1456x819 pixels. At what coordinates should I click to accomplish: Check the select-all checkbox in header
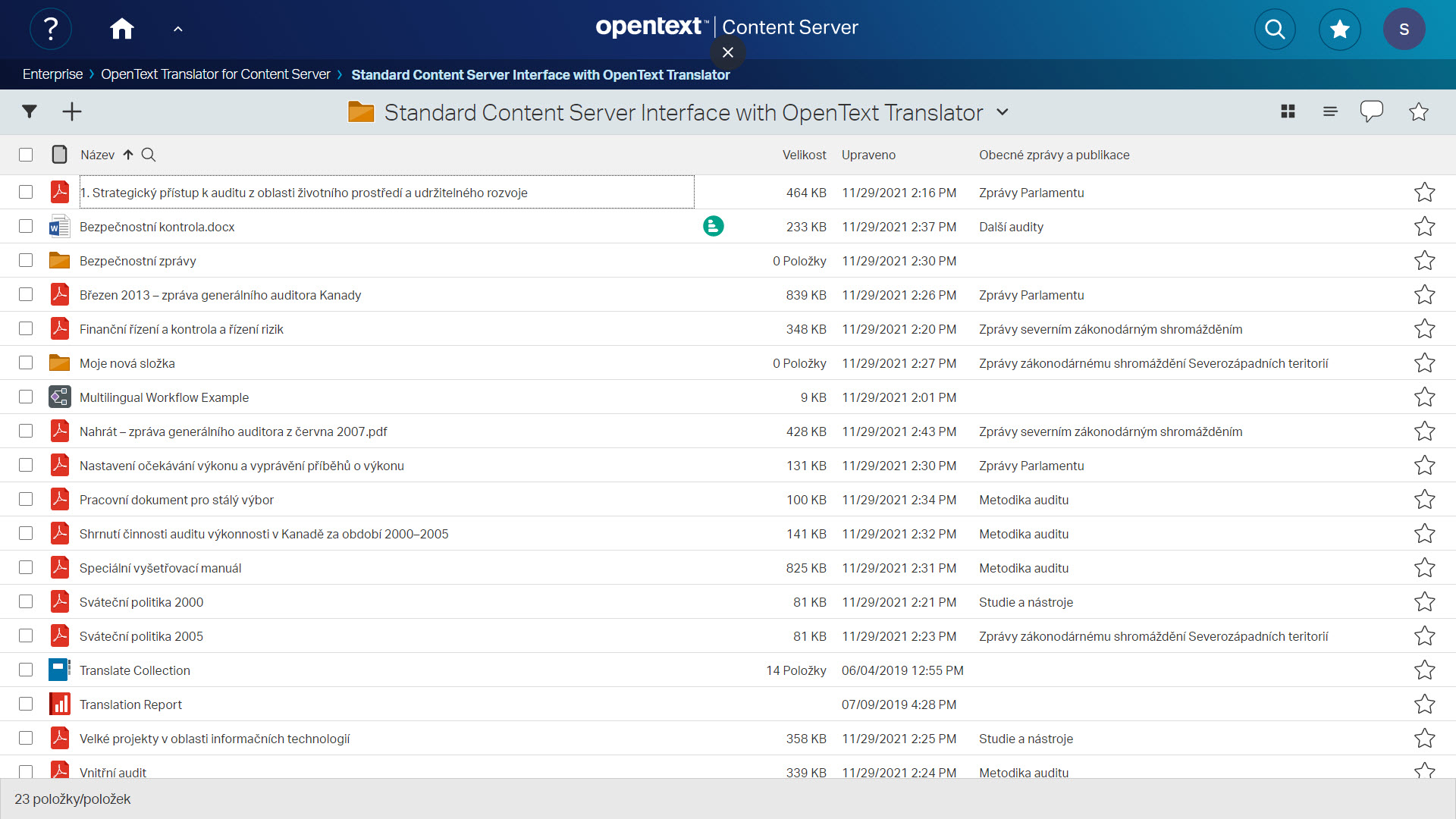[x=26, y=155]
